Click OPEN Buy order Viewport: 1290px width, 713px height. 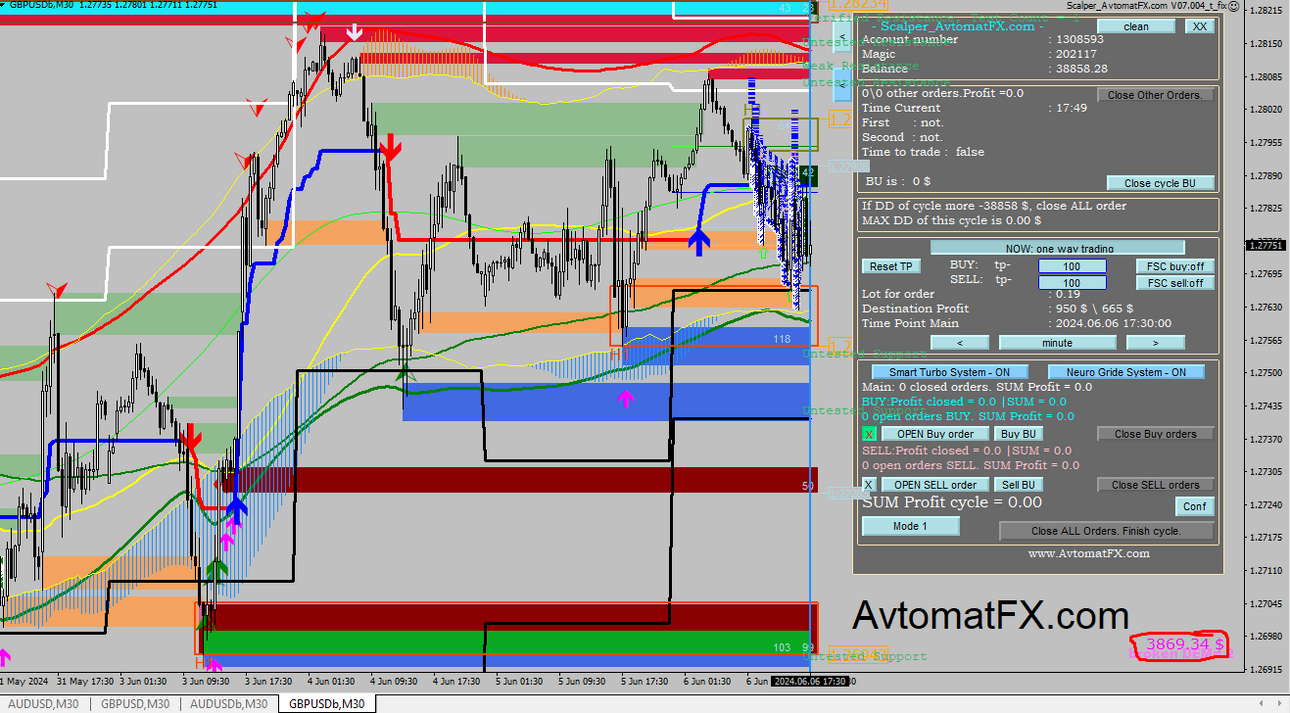(x=935, y=434)
